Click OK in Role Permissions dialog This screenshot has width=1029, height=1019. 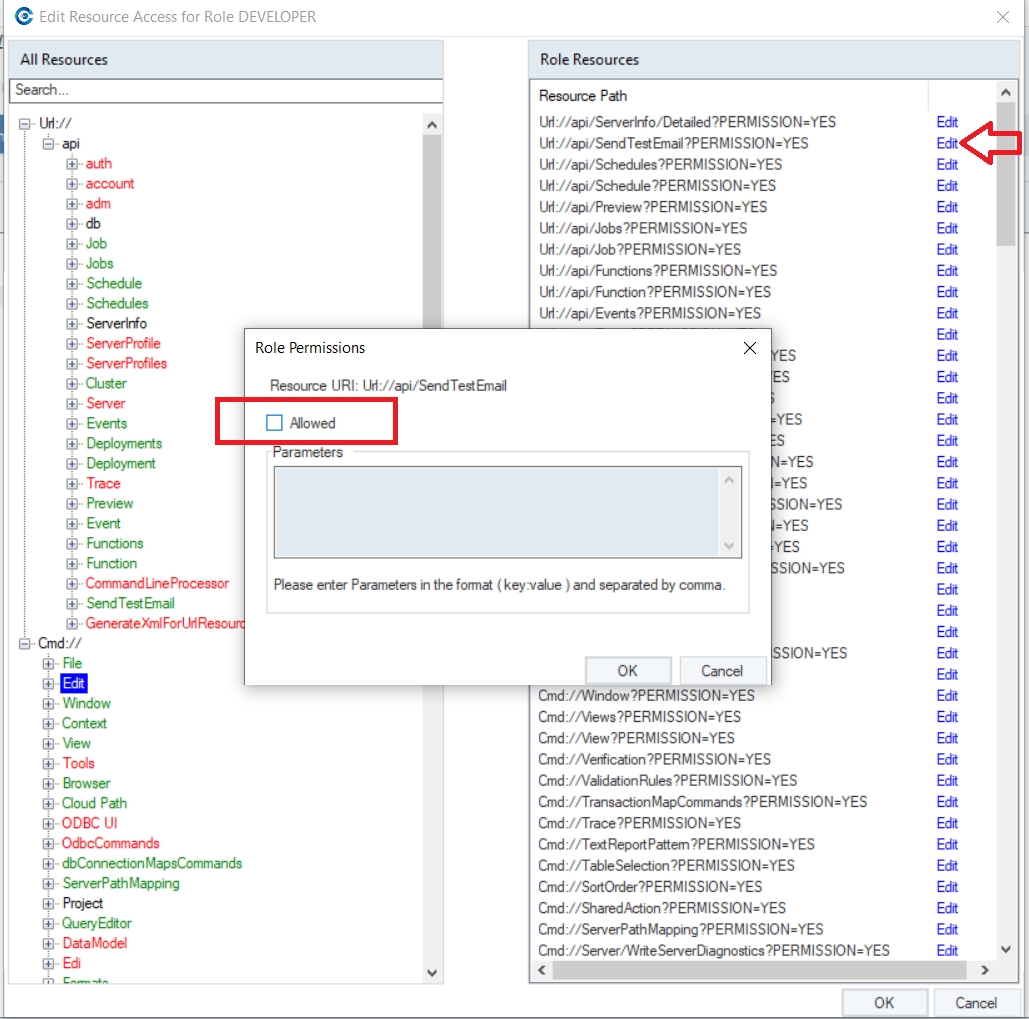(x=627, y=670)
